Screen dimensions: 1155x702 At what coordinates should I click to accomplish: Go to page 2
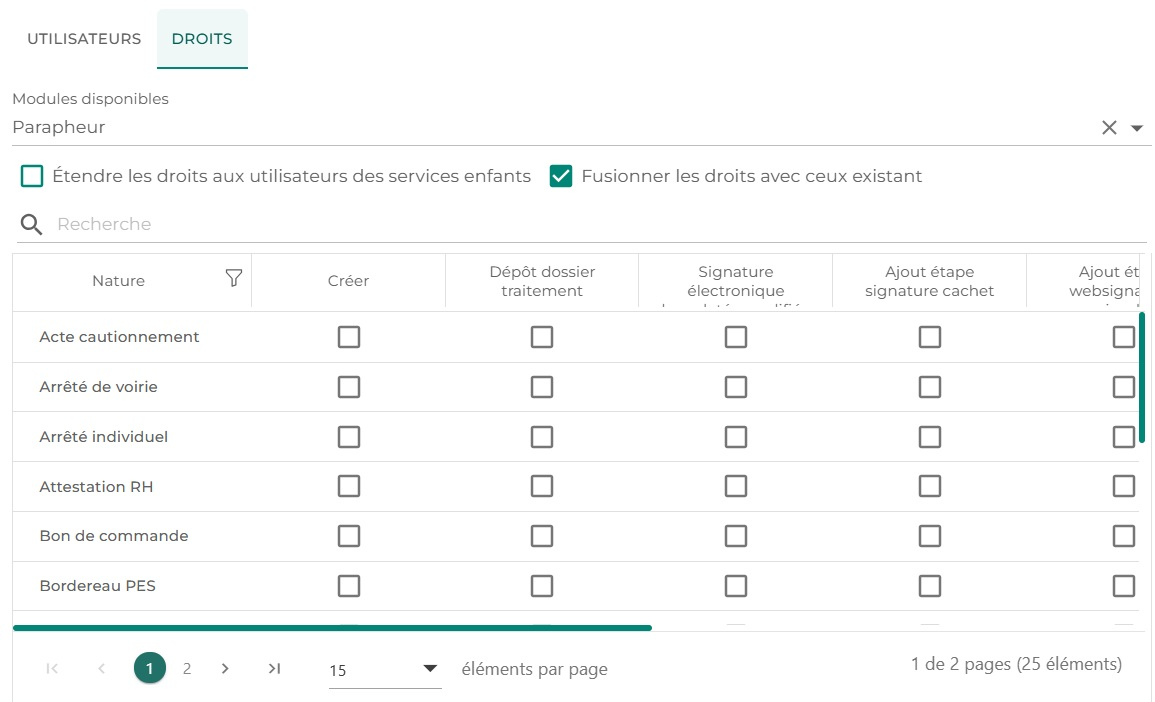187,668
